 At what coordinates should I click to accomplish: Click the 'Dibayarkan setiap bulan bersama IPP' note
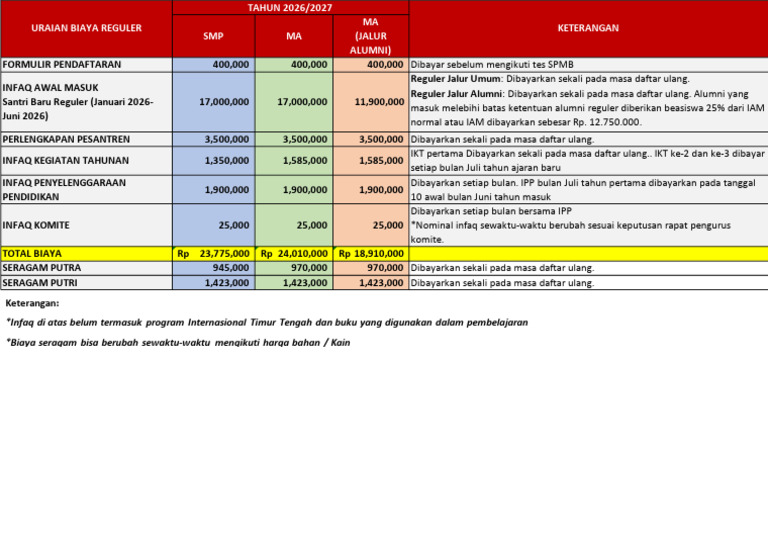click(x=491, y=211)
